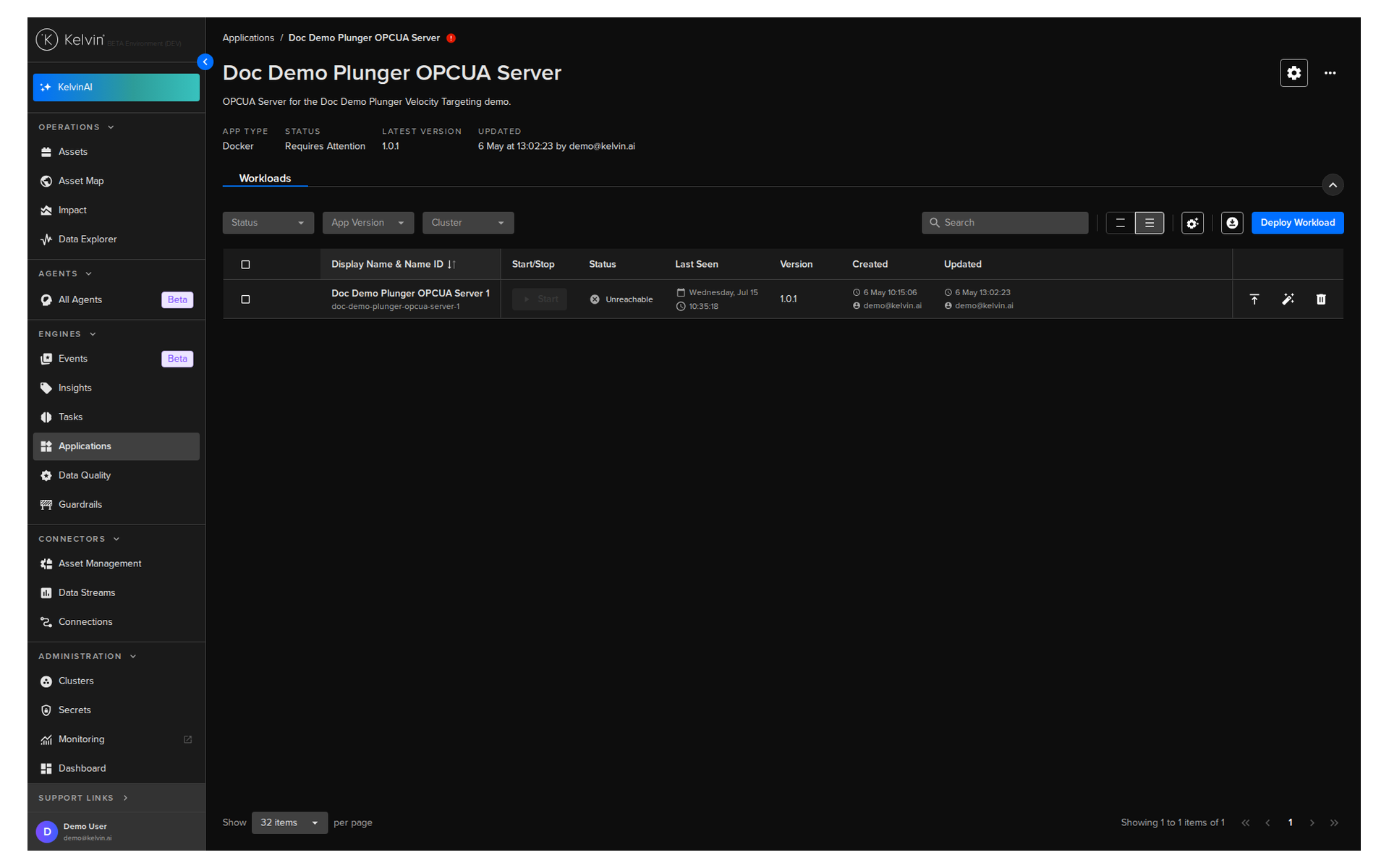Collapse the Connectors sidebar section
The height and width of the screenshot is (868, 1389).
(x=79, y=539)
